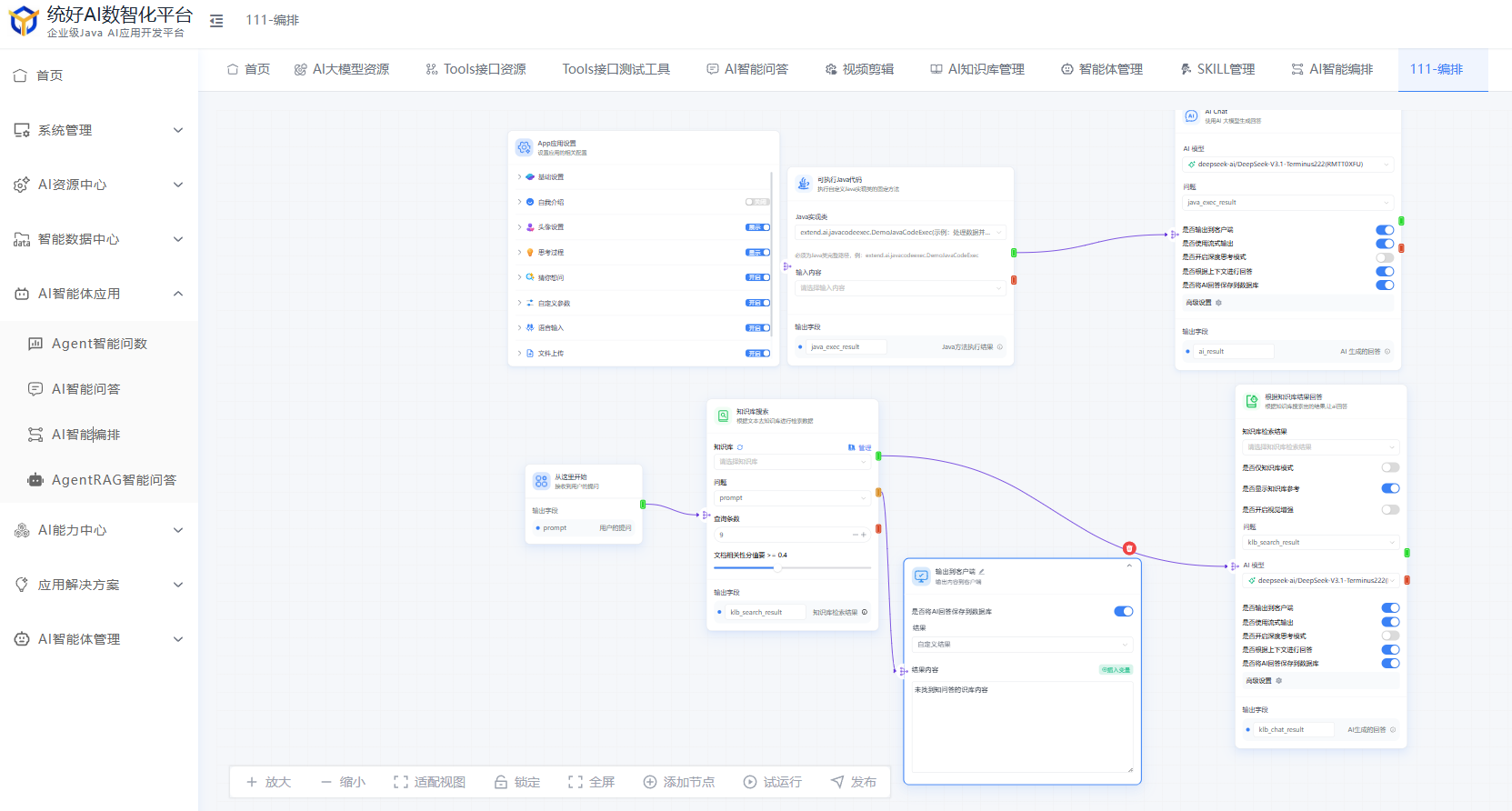Click the App应用设置 gear icon
This screenshot has width=1512, height=811.
pyautogui.click(x=525, y=147)
